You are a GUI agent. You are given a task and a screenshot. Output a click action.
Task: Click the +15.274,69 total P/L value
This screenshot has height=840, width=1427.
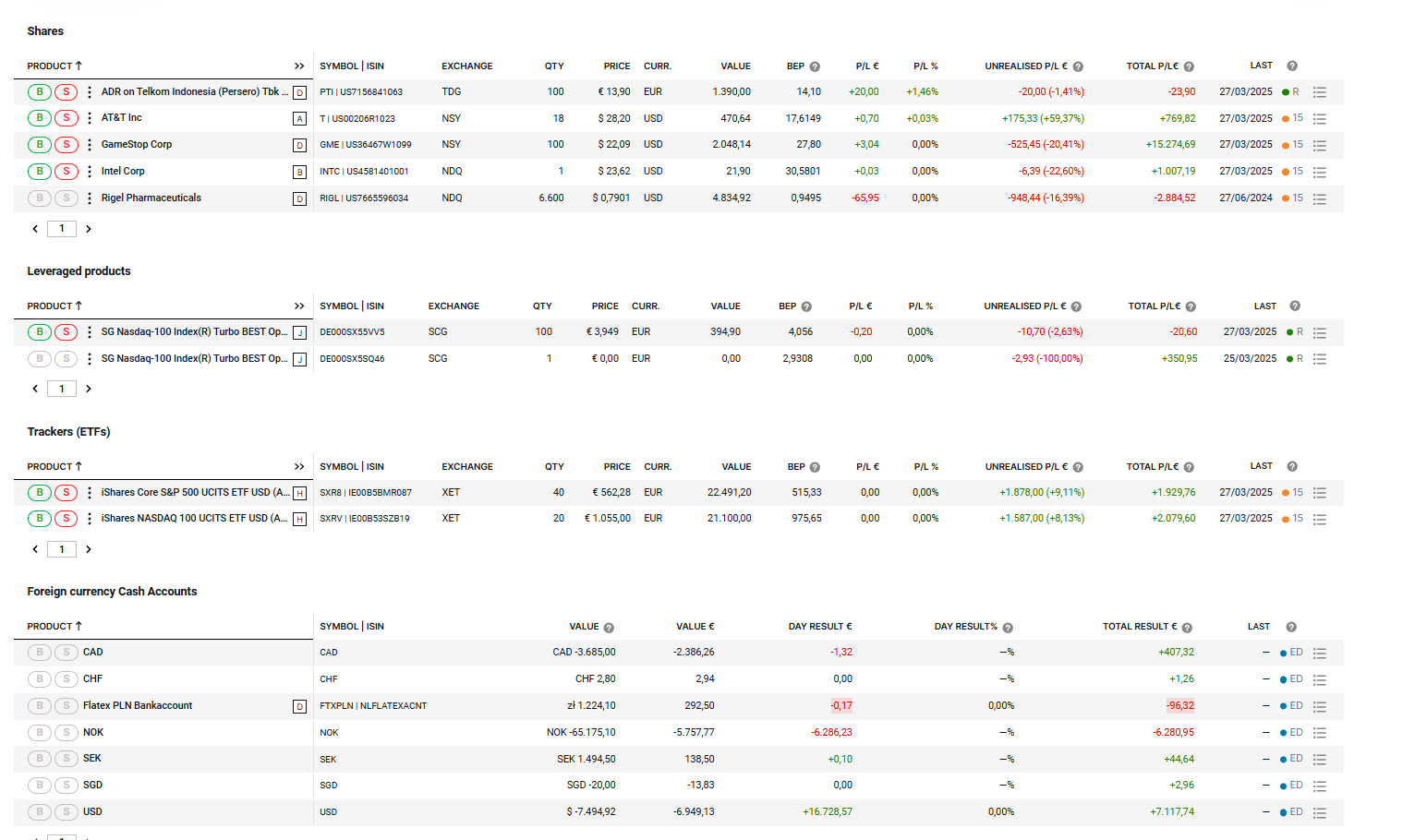coord(1171,145)
